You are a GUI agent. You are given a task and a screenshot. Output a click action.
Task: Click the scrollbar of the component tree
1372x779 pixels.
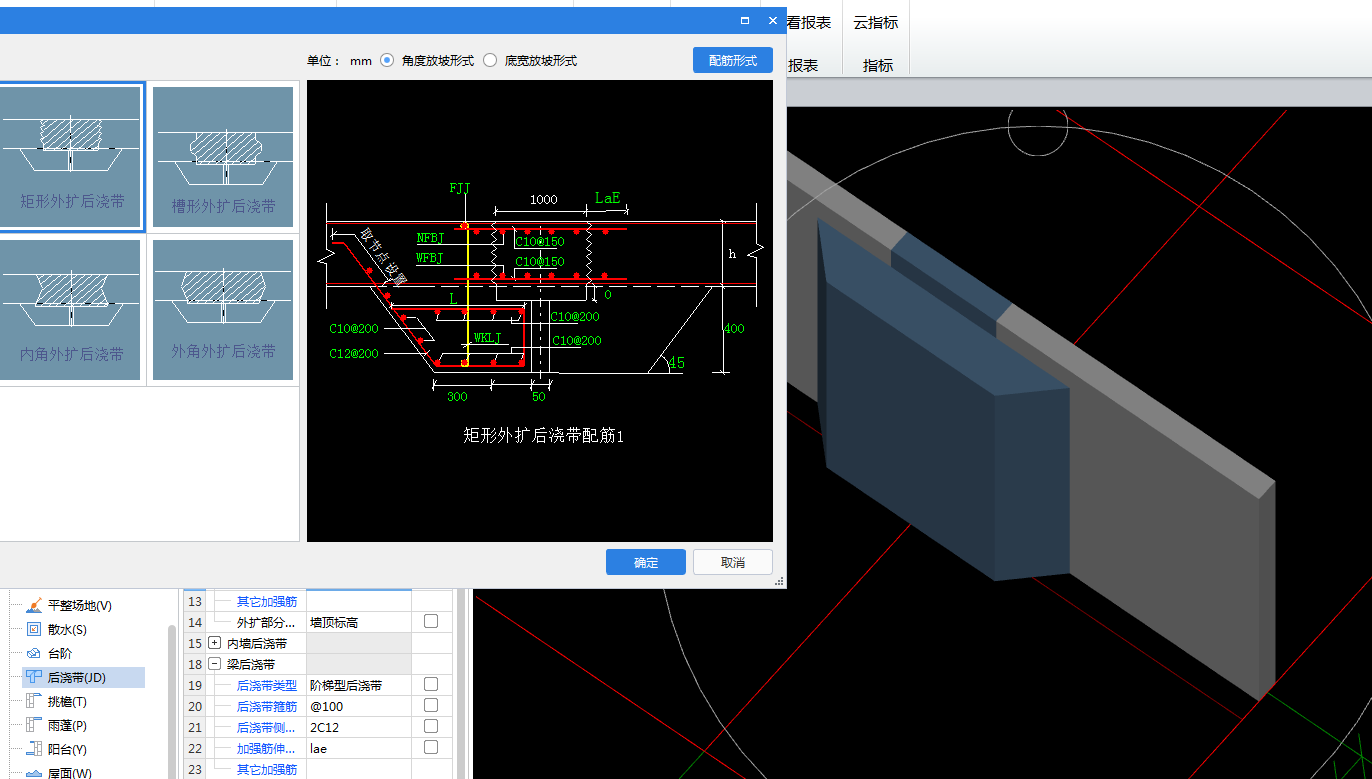pos(172,700)
